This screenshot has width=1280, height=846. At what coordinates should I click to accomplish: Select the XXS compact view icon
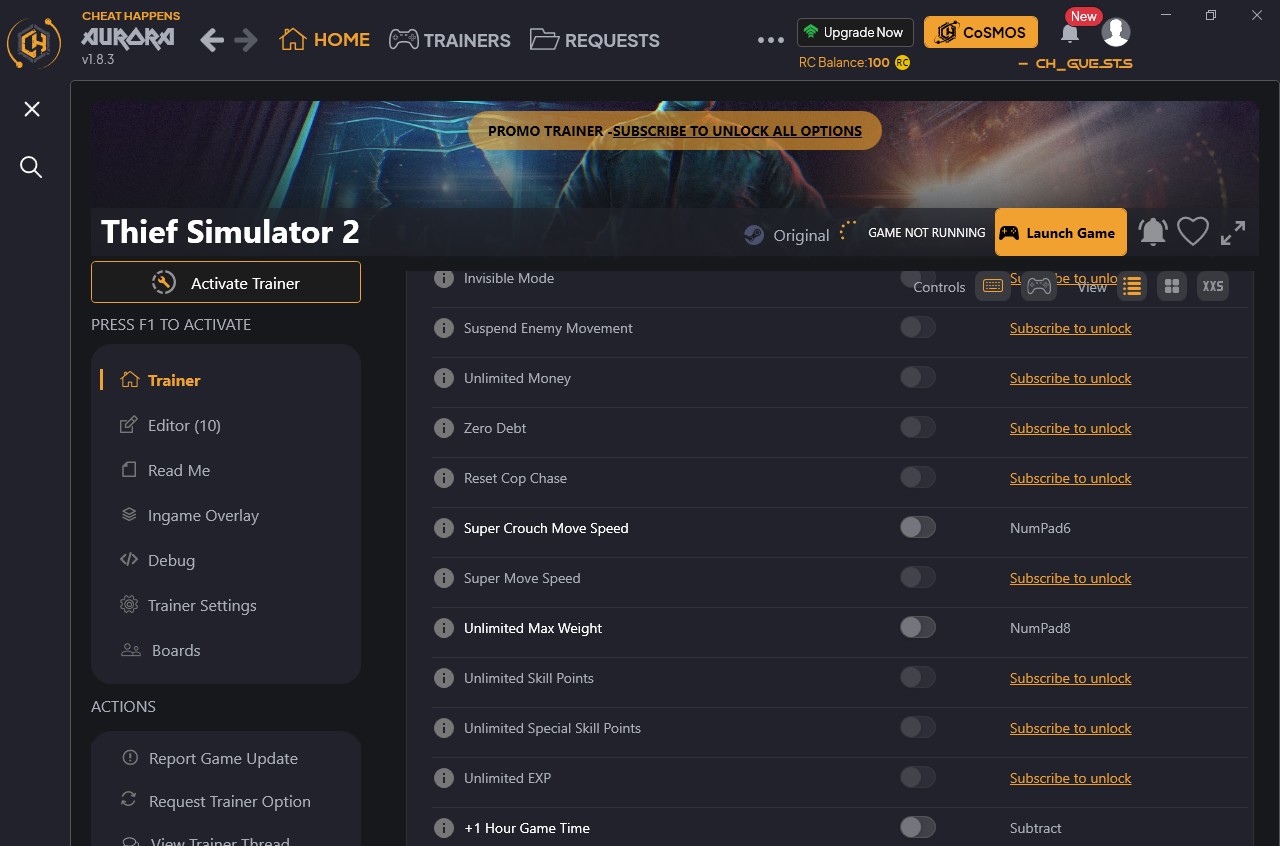(x=1213, y=287)
